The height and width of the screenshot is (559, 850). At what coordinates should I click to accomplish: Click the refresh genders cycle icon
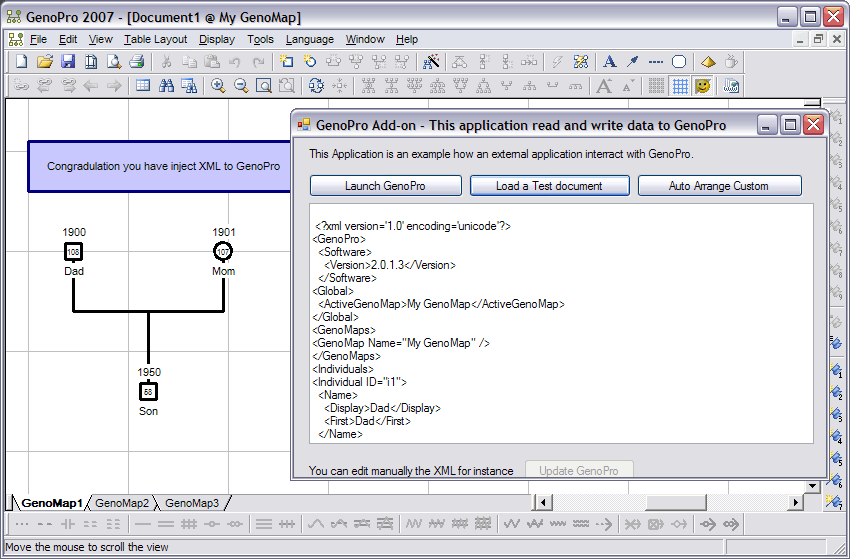pyautogui.click(x=317, y=86)
